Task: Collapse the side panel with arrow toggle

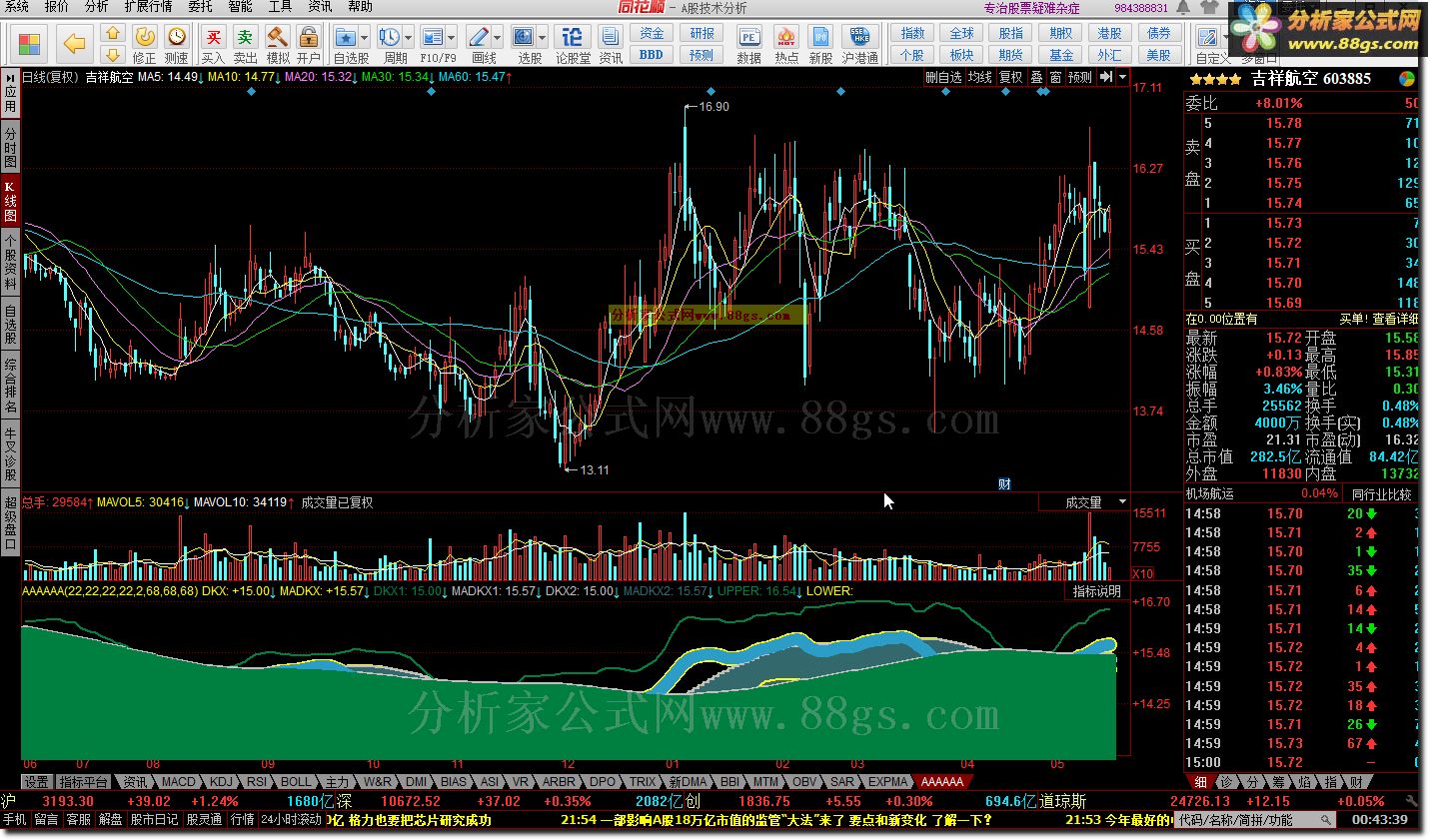Action: [x=1106, y=77]
